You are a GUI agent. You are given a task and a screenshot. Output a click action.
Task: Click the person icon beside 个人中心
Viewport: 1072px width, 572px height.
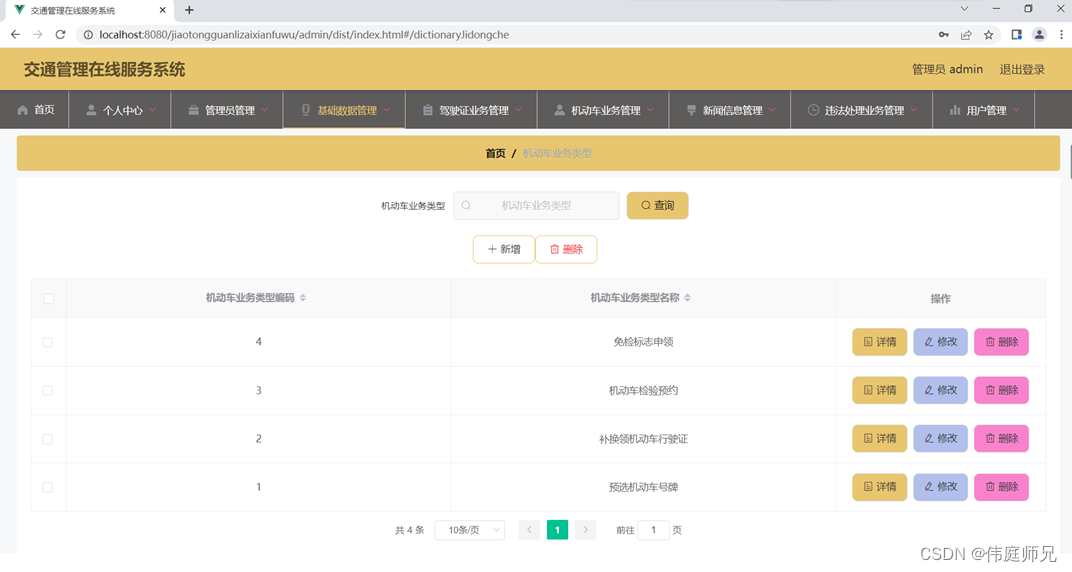91,110
